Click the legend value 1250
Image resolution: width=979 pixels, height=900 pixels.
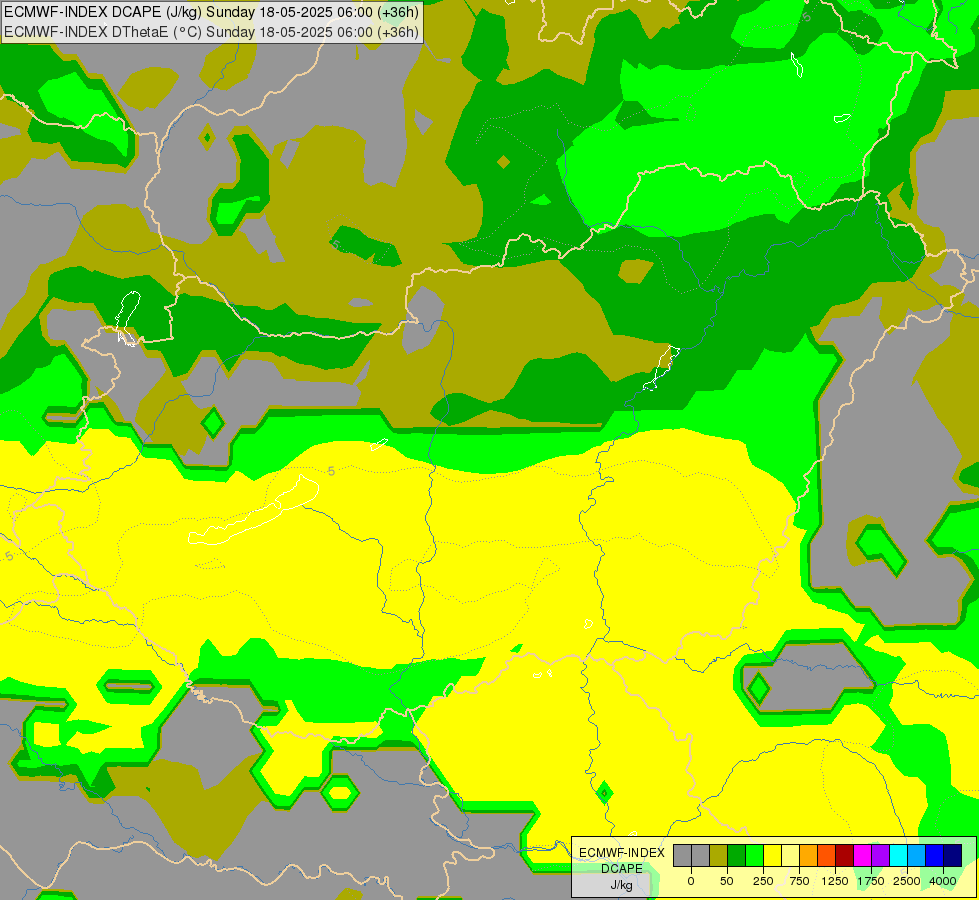coord(835,881)
